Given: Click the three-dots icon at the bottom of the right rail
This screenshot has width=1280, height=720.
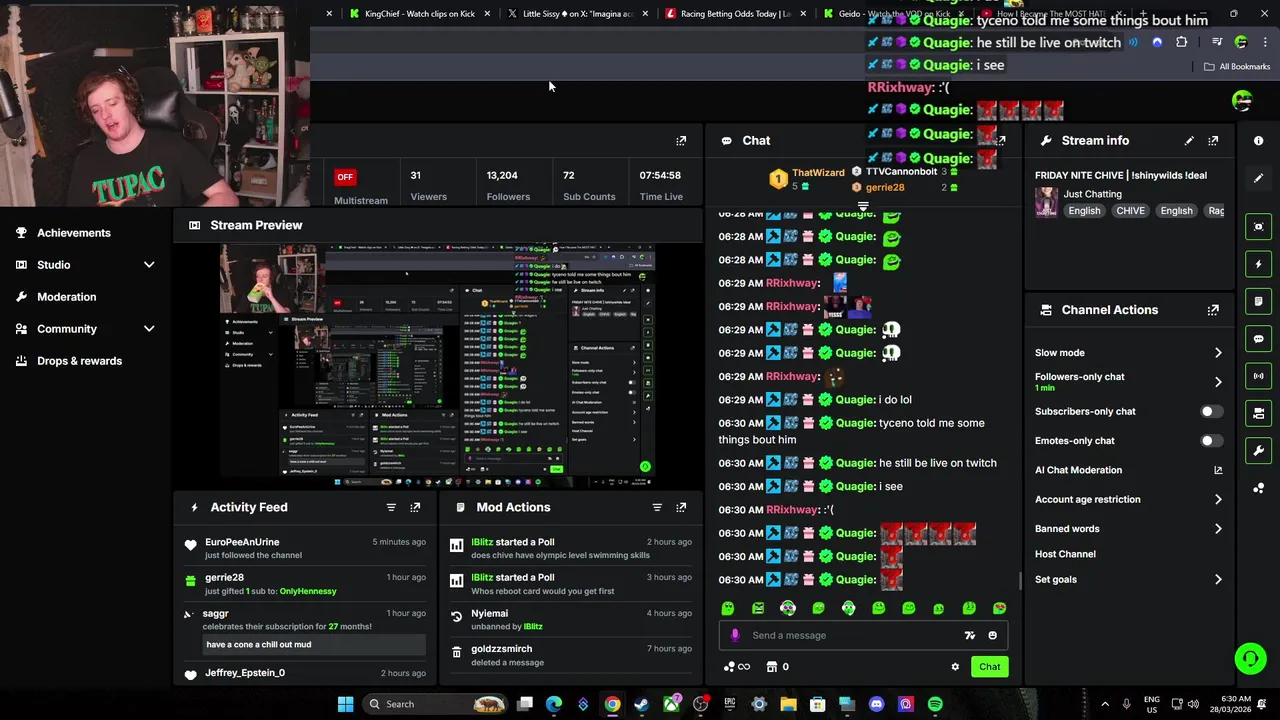Looking at the screenshot, I should pyautogui.click(x=1259, y=488).
